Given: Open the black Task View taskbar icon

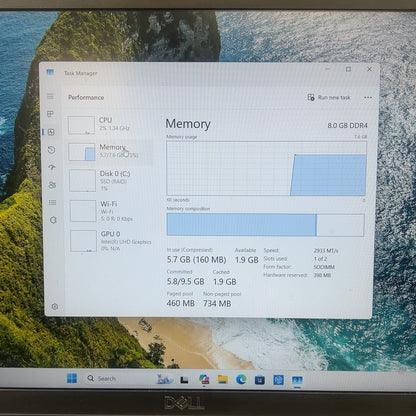Looking at the screenshot, I should pyautogui.click(x=184, y=380).
